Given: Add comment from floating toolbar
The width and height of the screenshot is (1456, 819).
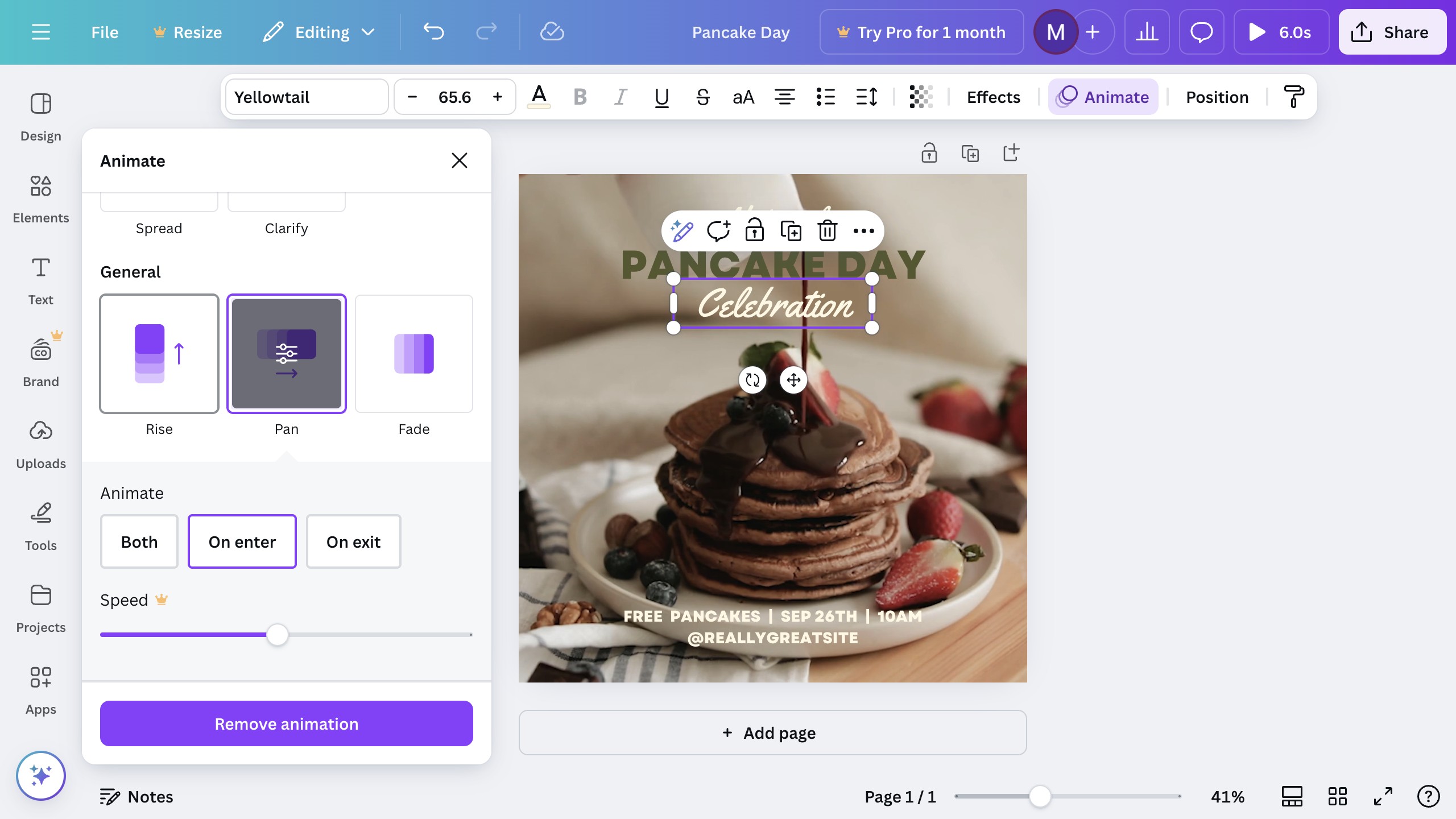Looking at the screenshot, I should pyautogui.click(x=718, y=231).
